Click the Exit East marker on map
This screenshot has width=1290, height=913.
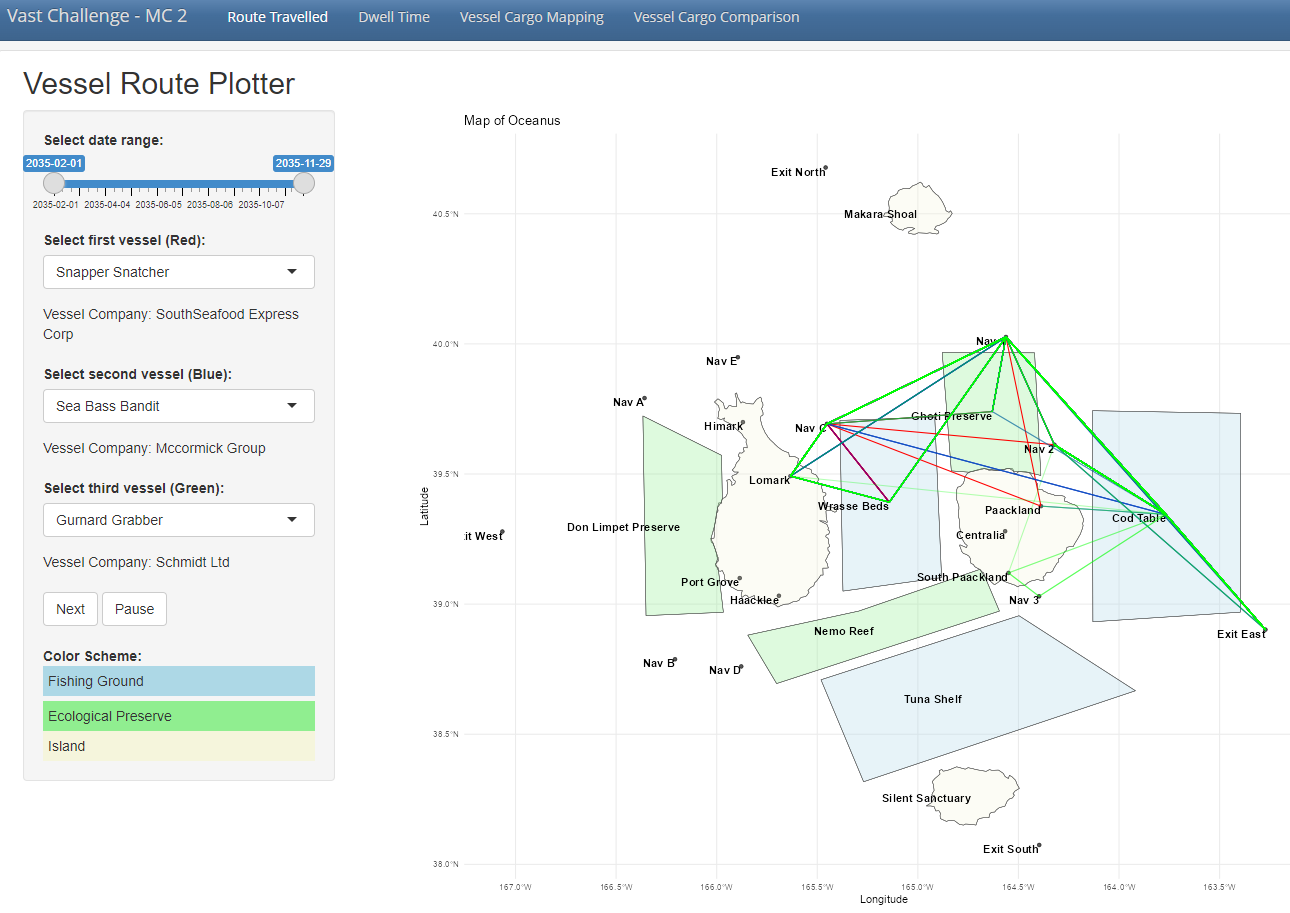tap(1265, 630)
